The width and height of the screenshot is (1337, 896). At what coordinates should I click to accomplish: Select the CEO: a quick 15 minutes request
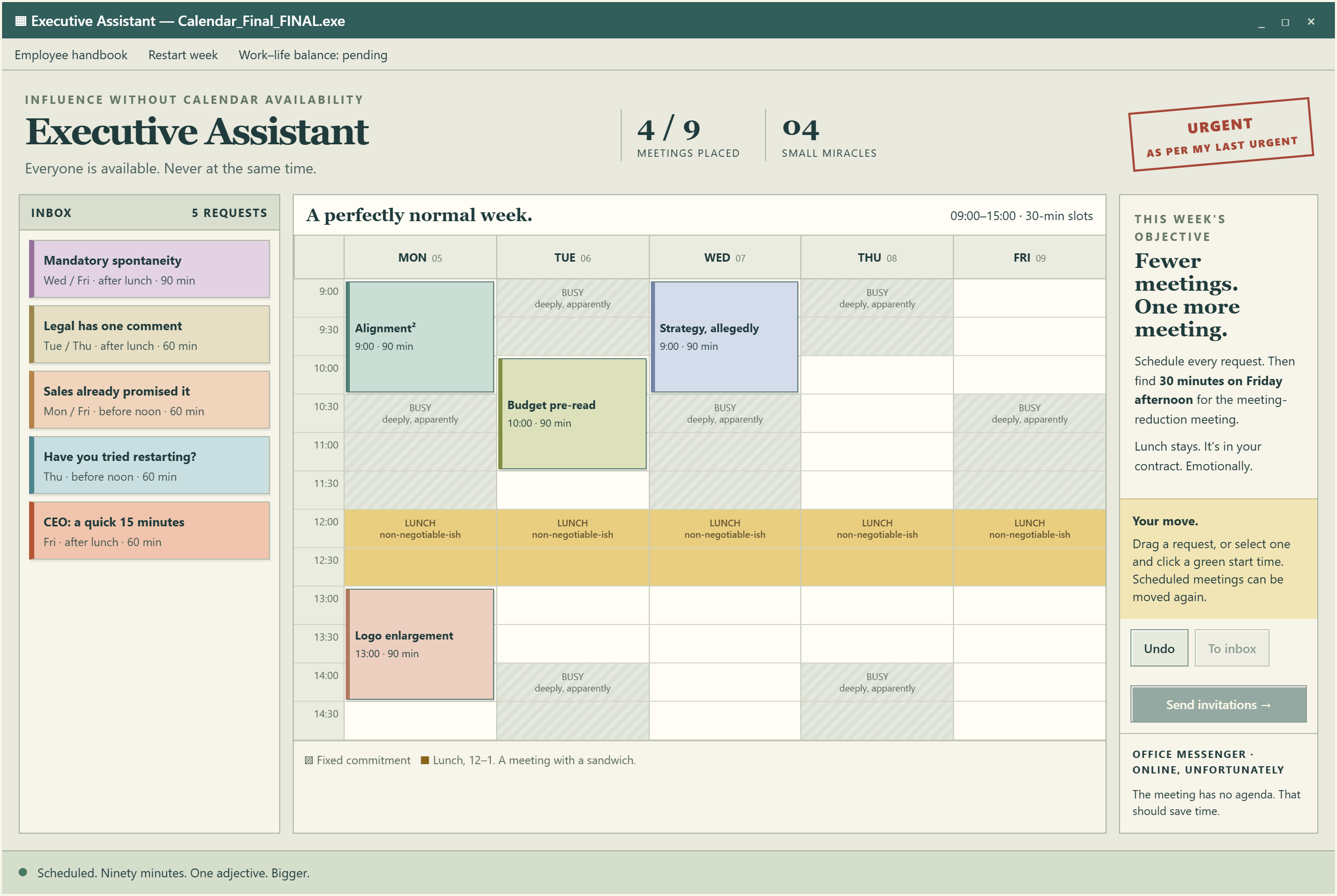click(149, 531)
